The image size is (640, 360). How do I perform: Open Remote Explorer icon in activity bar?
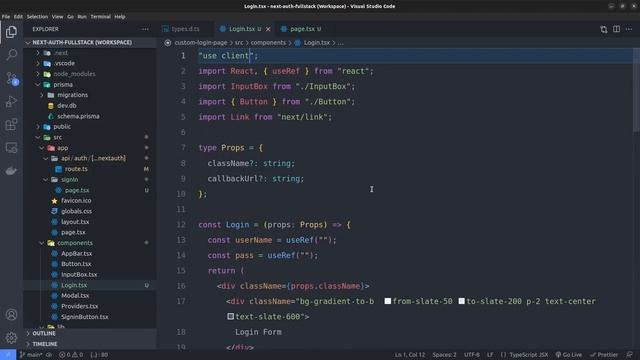[11, 147]
